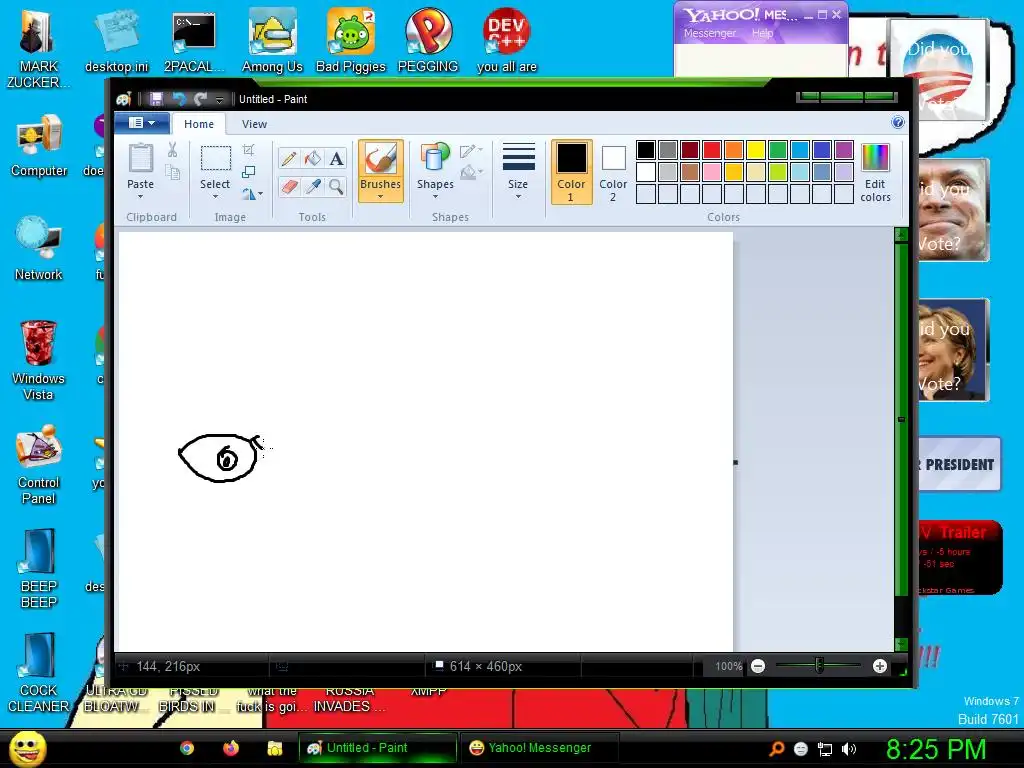Open Customize Quick Access Toolbar dropdown
The width and height of the screenshot is (1024, 768).
pyautogui.click(x=219, y=99)
